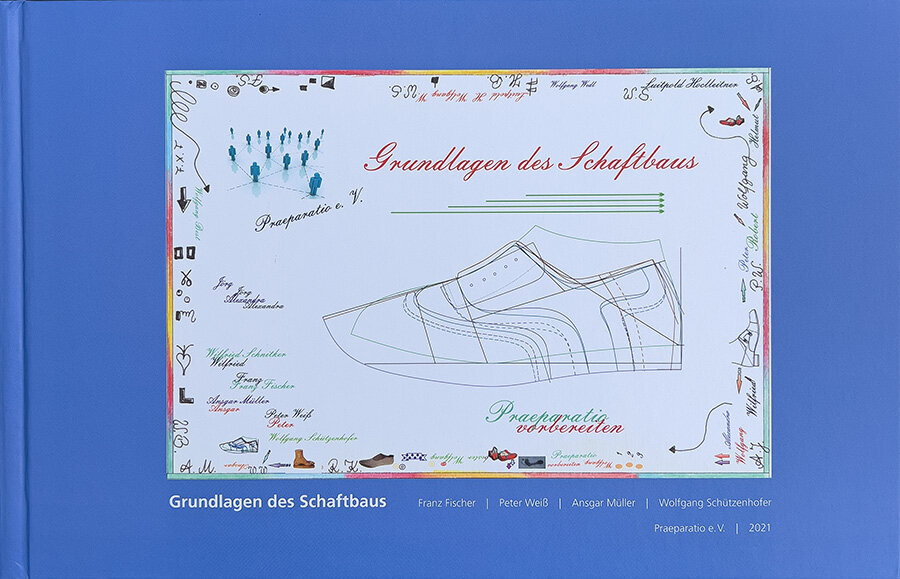Click the slanted black script 'Praeparatio e. V.'

click(x=309, y=211)
